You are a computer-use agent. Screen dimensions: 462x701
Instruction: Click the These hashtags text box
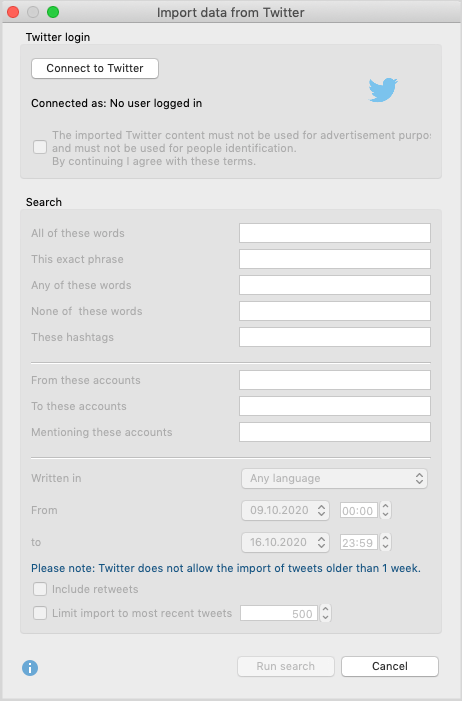(x=335, y=337)
